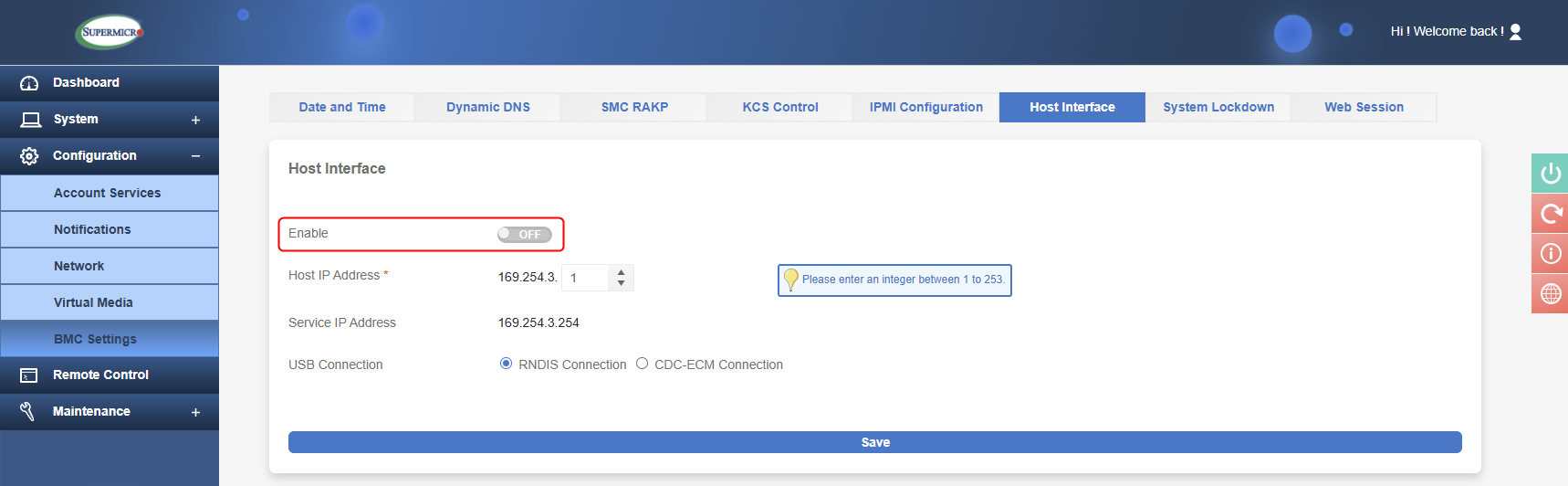Viewport: 1568px width, 486px height.
Task: Click the Supermicro logo
Action: click(110, 32)
